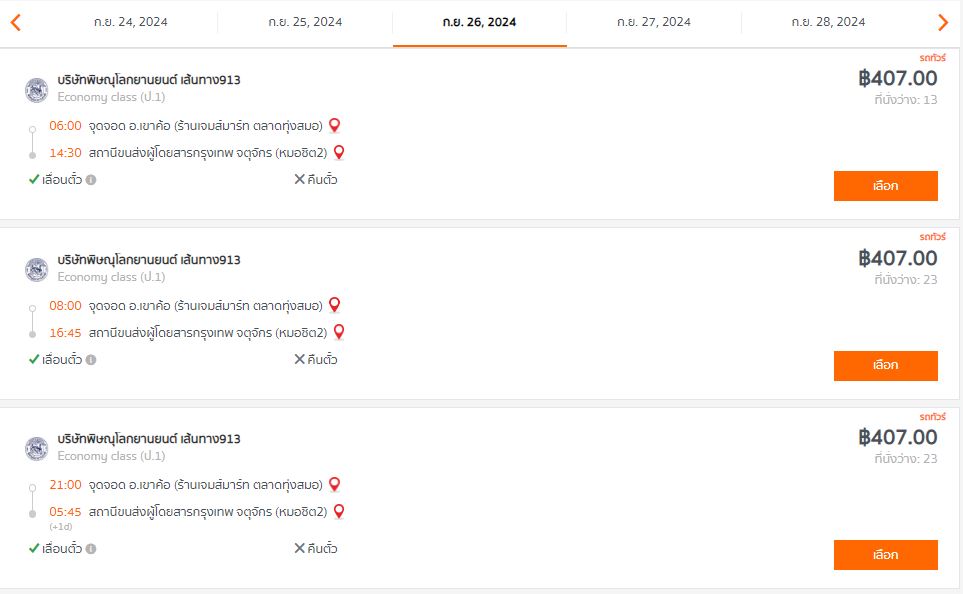The image size is (963, 594).
Task: Open map pin for 05:45 arrival station
Action: [339, 511]
